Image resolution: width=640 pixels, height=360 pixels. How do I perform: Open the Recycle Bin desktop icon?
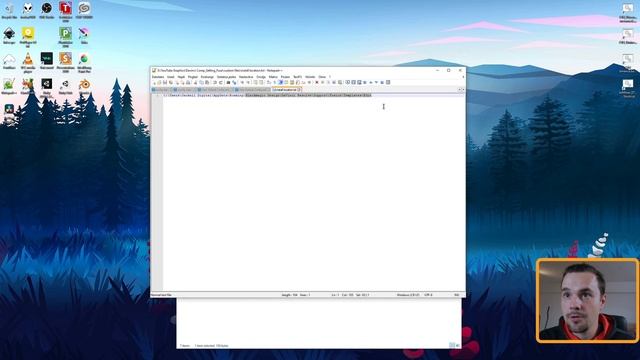click(9, 11)
